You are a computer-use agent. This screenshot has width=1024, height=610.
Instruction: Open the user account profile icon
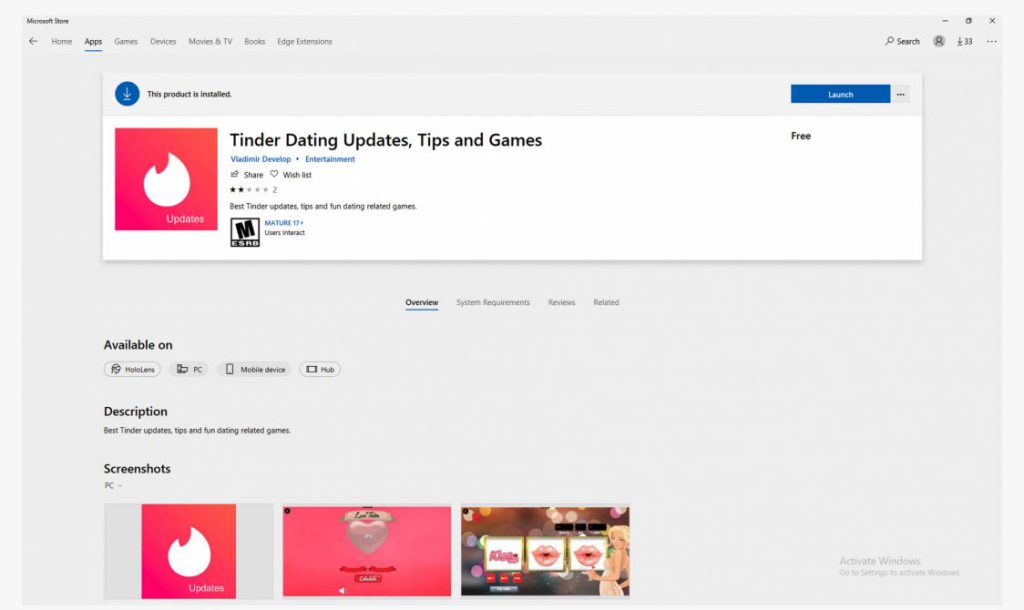click(938, 41)
